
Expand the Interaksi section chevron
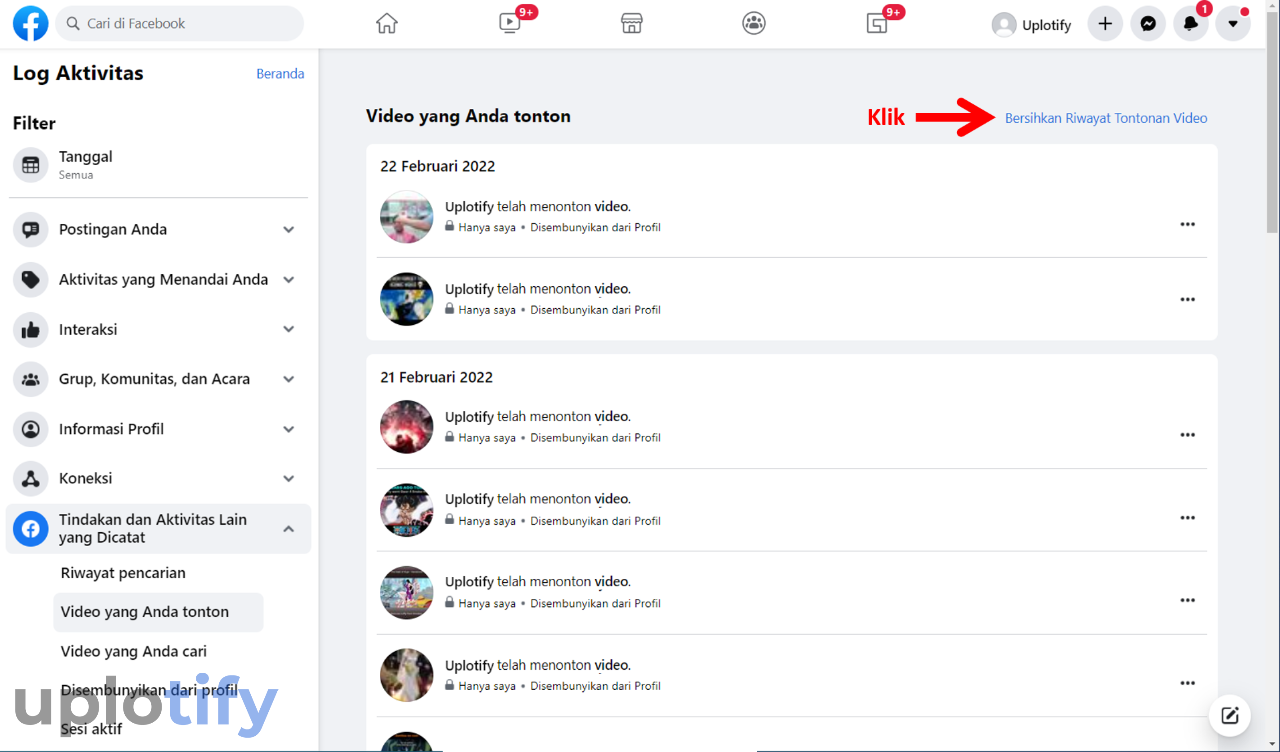[289, 329]
